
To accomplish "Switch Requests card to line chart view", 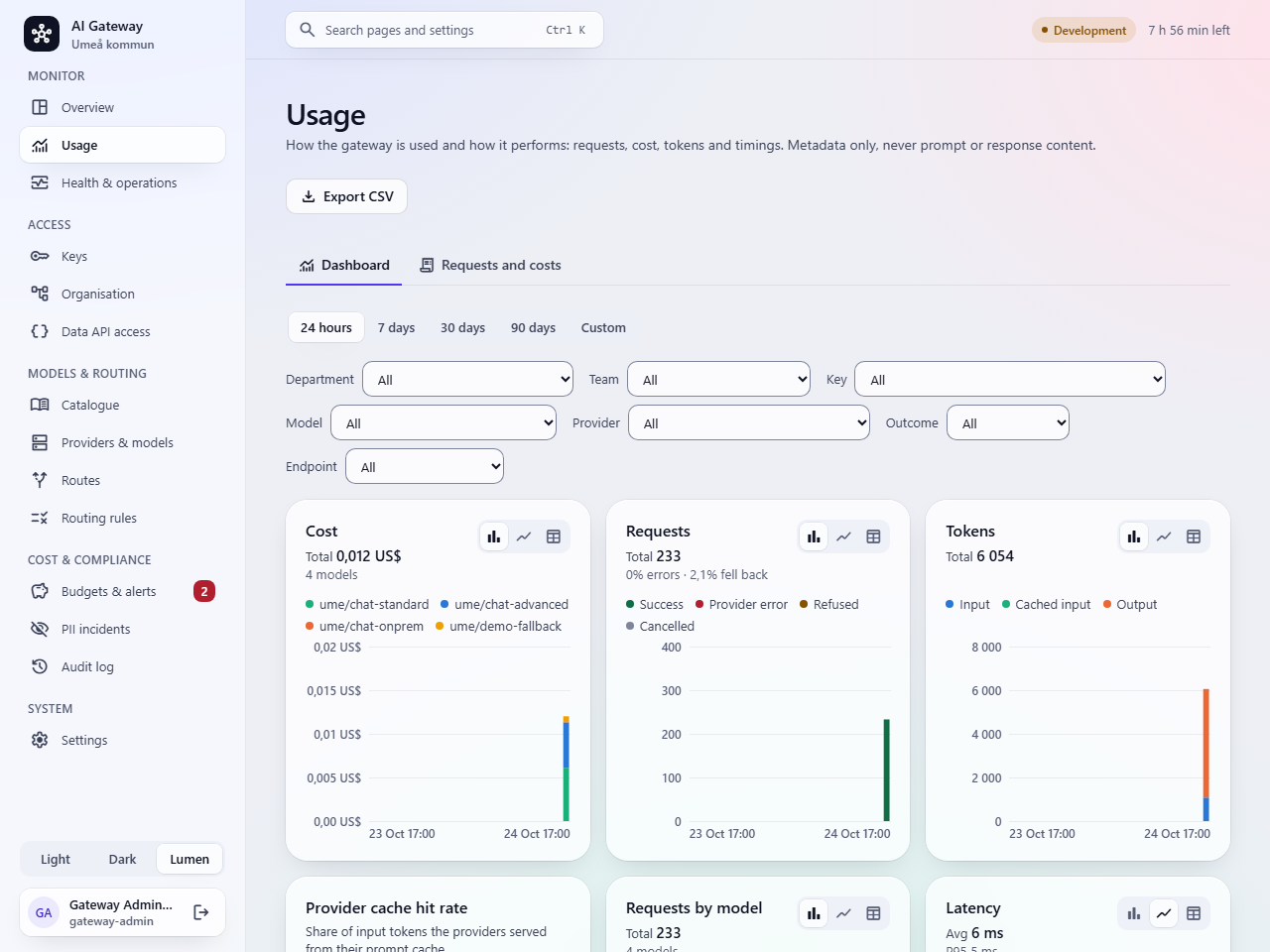I will [843, 536].
